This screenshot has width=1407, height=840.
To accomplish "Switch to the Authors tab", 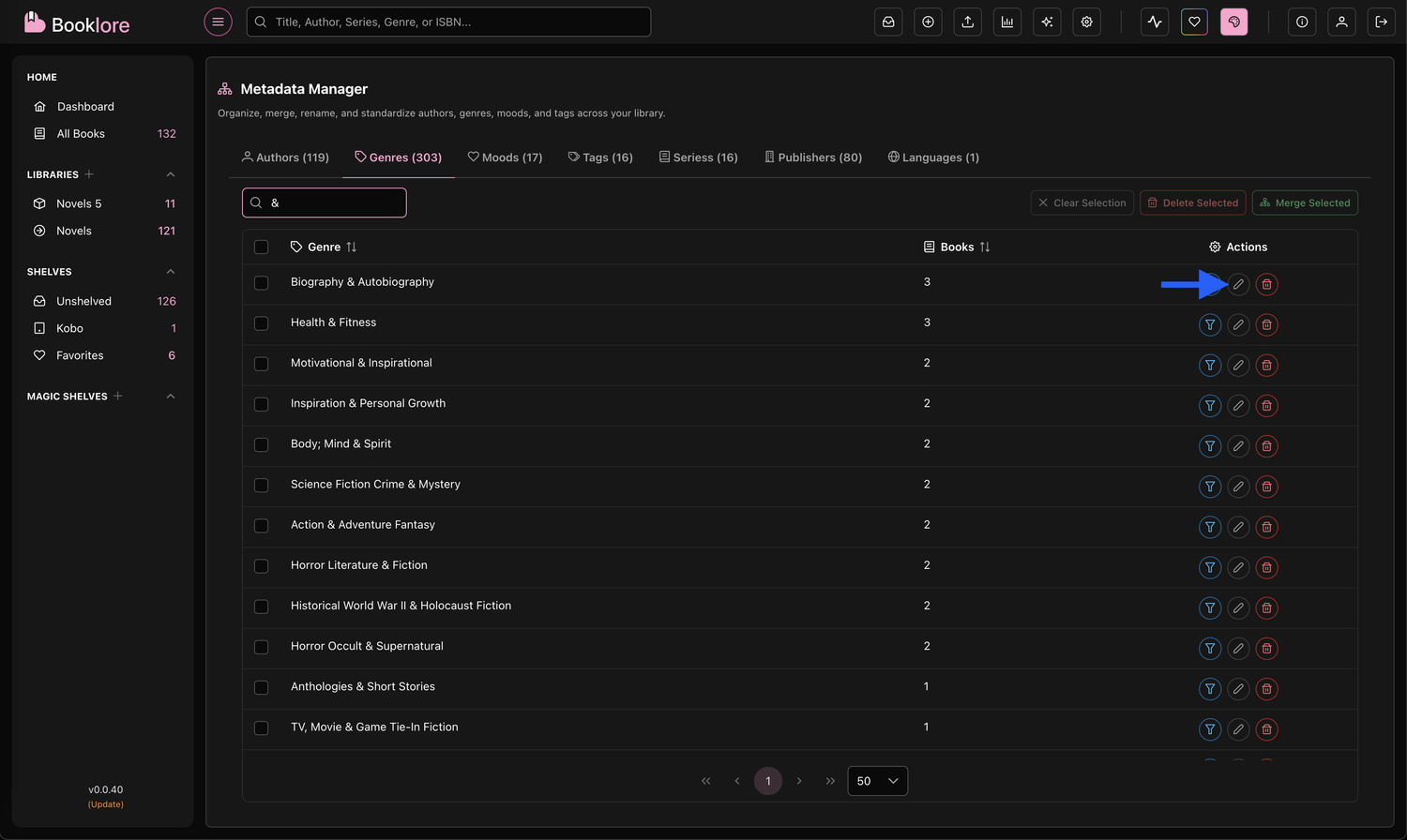I will click(285, 157).
